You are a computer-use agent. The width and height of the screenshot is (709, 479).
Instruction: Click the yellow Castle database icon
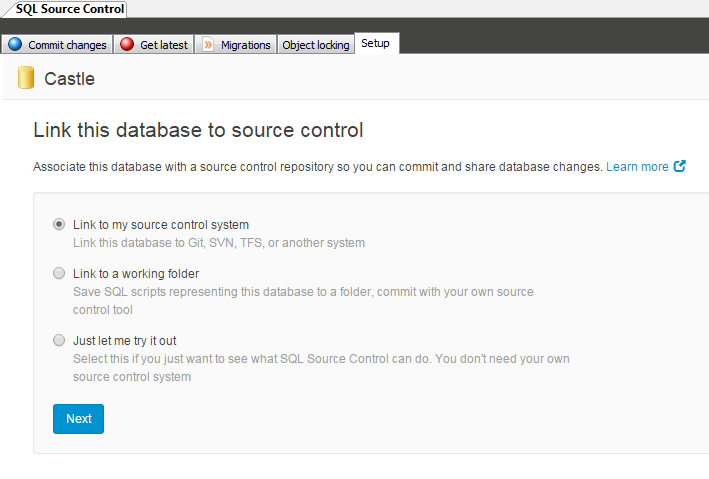pos(26,78)
